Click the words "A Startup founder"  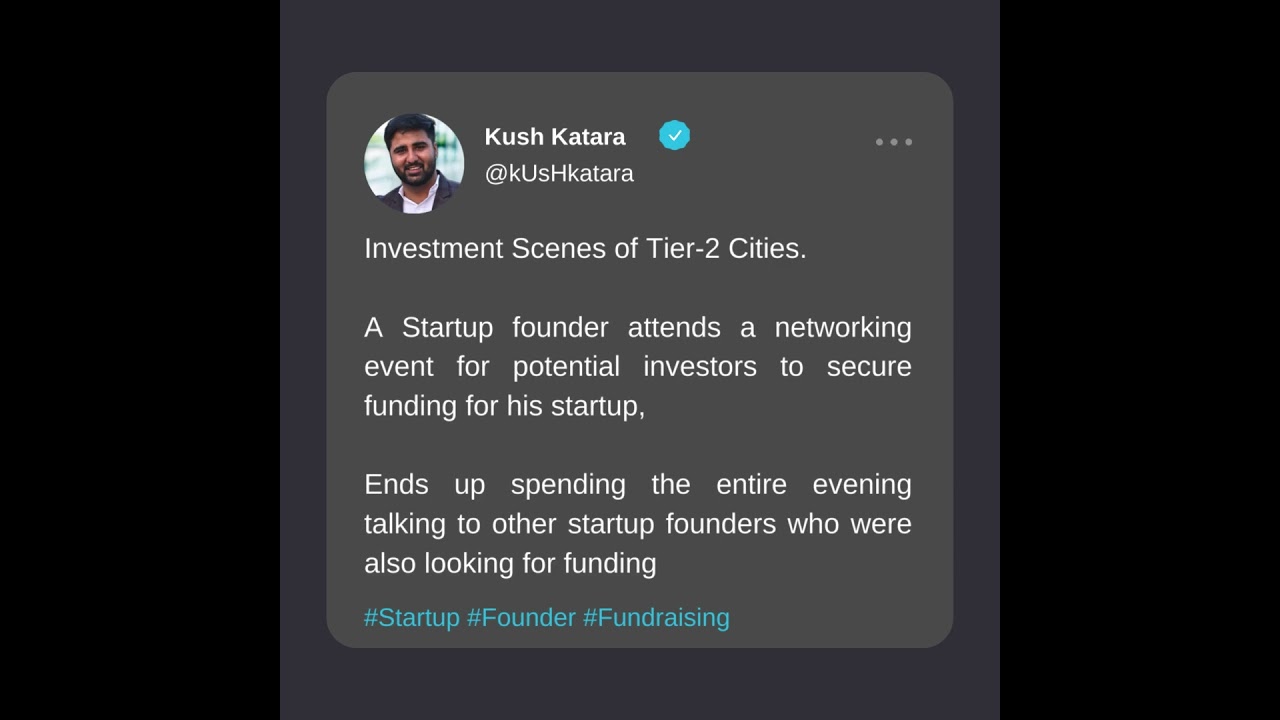[x=486, y=328]
